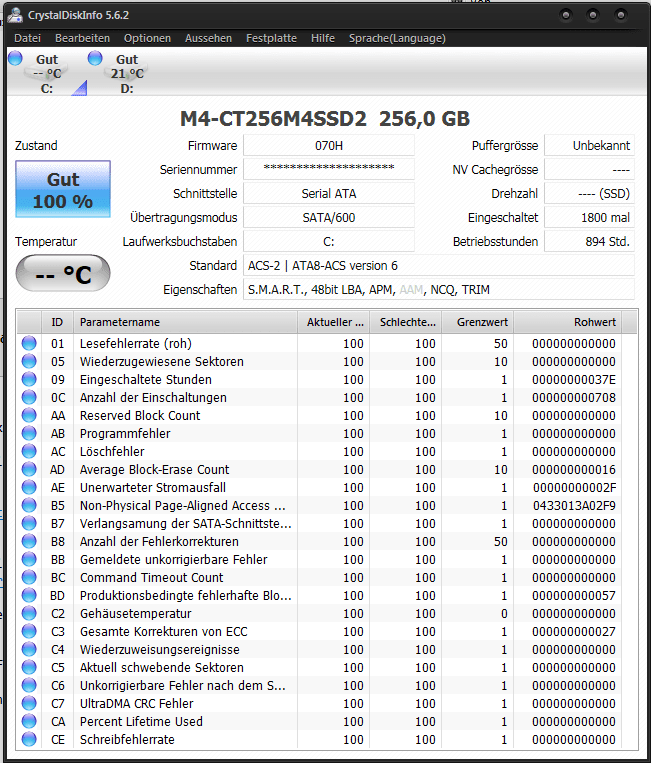Select raw value 0433013A02F9

[574, 506]
